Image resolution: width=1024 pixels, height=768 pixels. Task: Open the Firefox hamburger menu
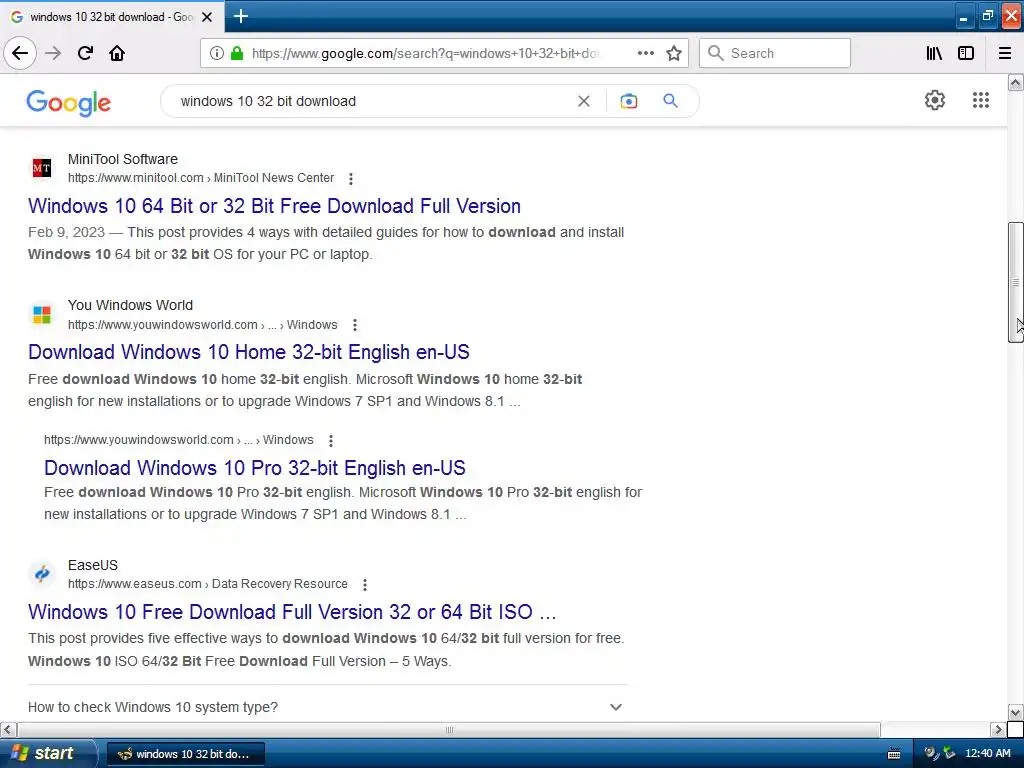click(x=1005, y=53)
